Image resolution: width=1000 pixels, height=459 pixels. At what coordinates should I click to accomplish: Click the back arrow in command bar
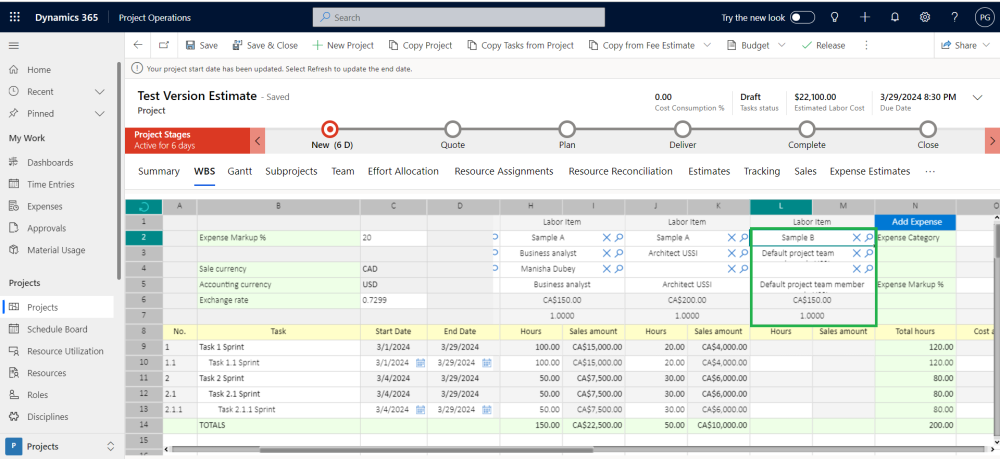tap(138, 45)
